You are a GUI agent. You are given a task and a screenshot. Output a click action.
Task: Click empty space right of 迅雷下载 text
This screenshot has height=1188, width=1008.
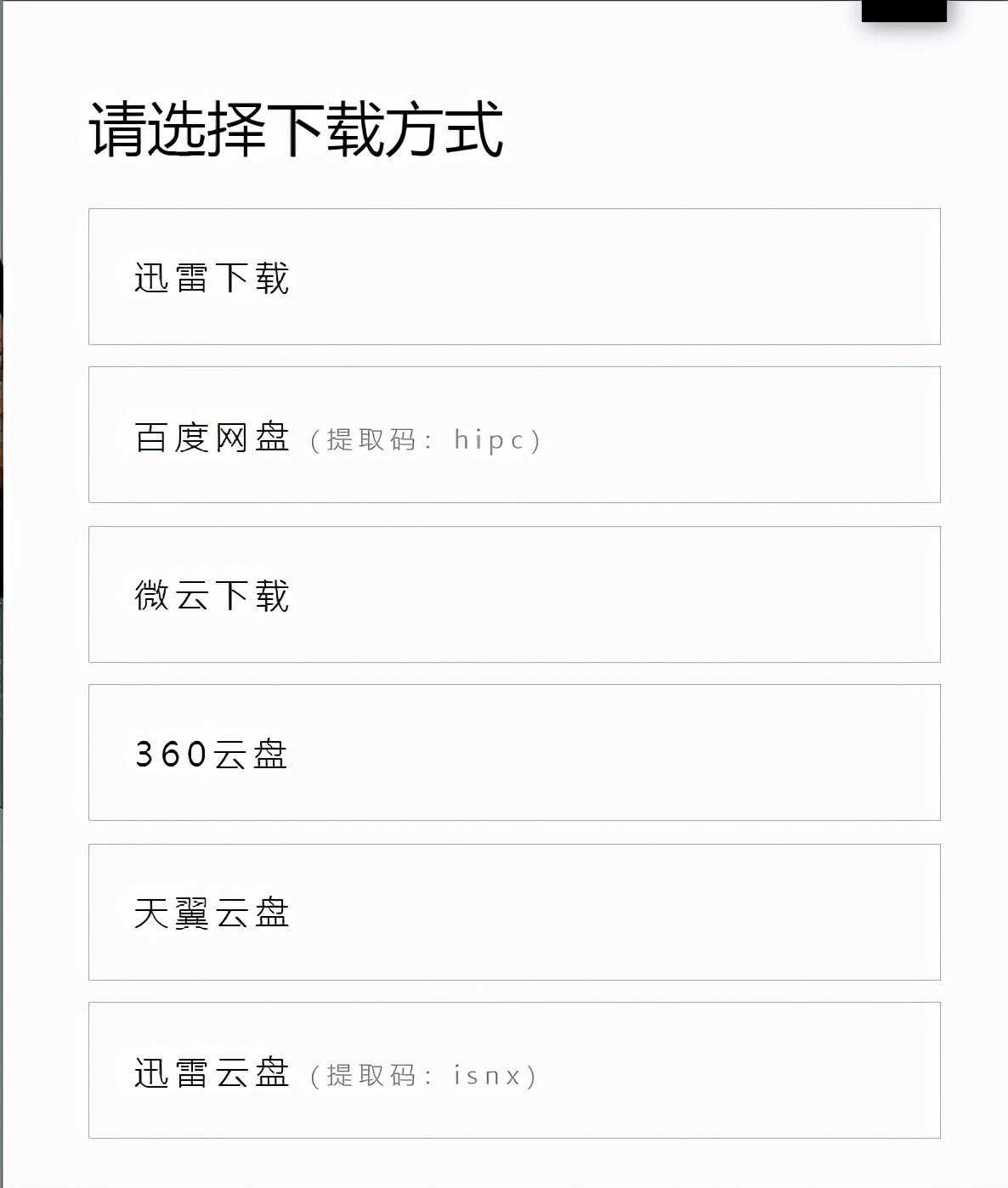point(612,278)
